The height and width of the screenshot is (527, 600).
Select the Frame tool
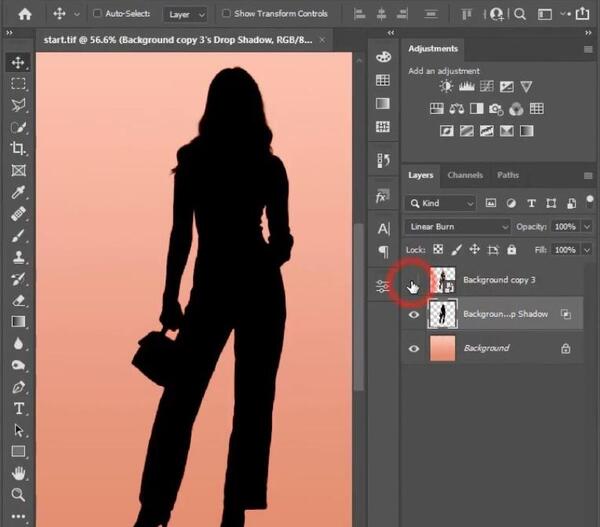click(x=18, y=170)
